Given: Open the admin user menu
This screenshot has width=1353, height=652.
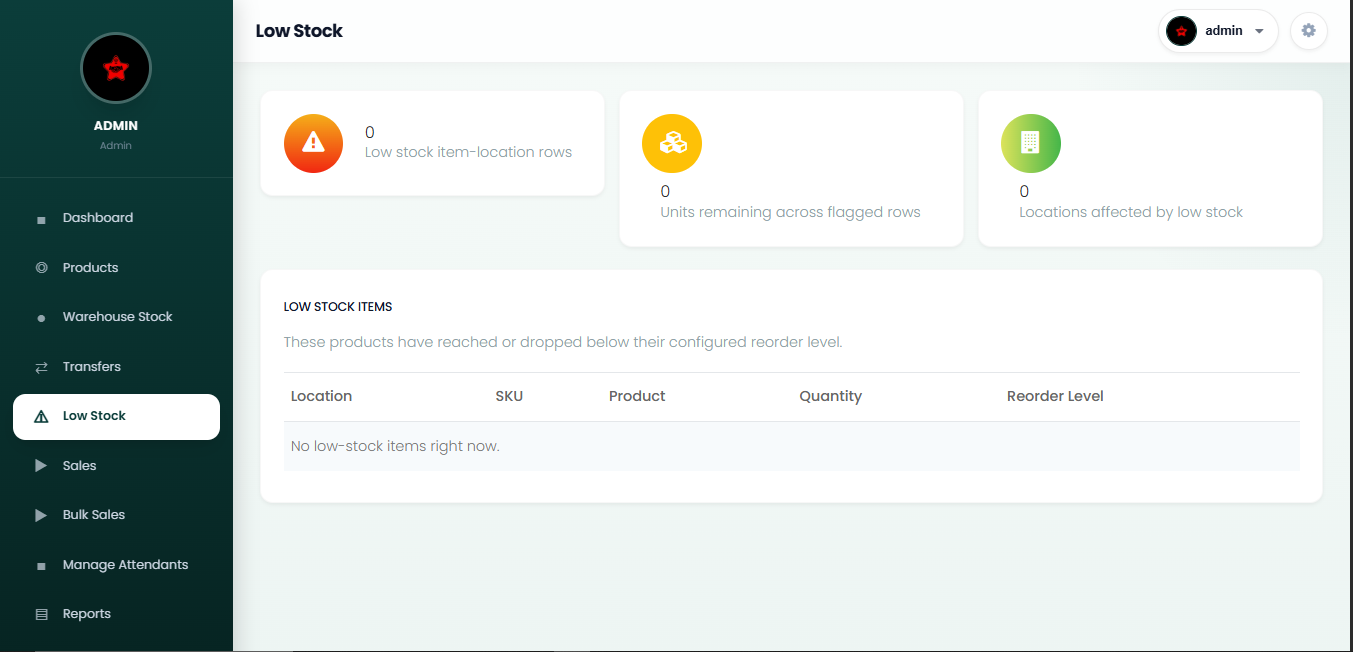Looking at the screenshot, I should coord(1218,31).
